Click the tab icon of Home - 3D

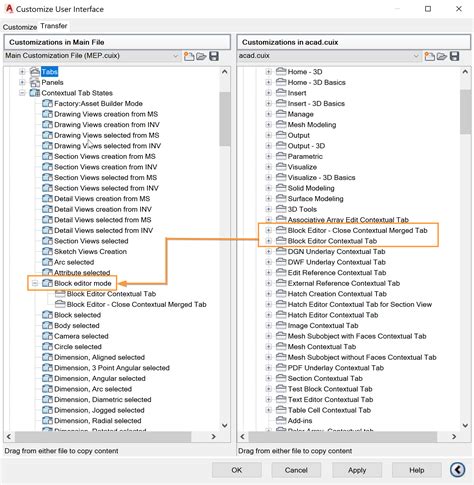(x=281, y=71)
